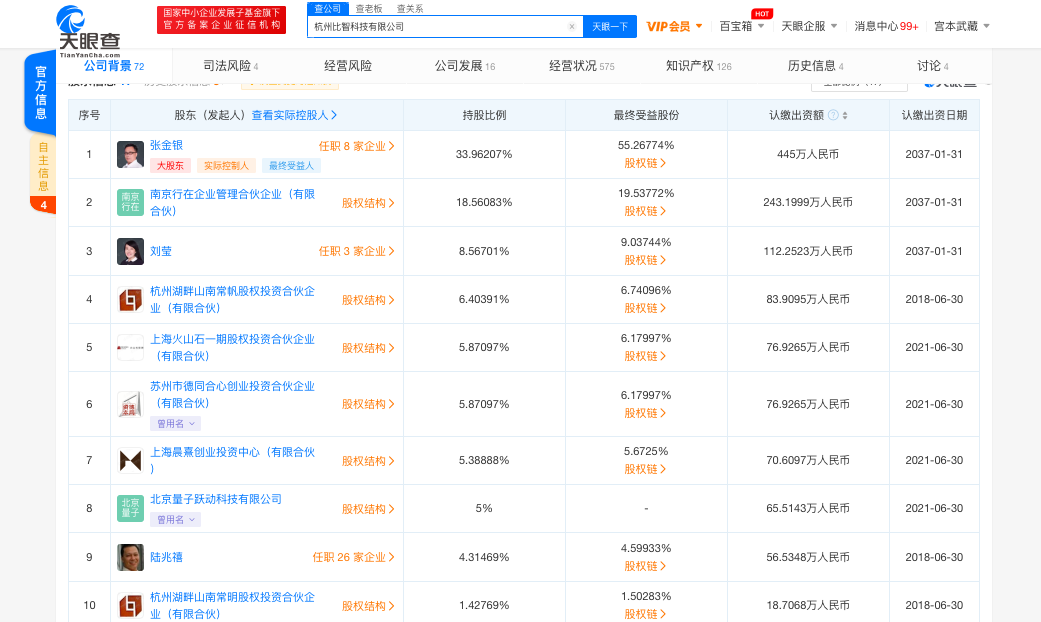Screen dimensions: 1041x622
Task: Sort by 认缴出资额 using the sort arrows
Action: [x=845, y=115]
